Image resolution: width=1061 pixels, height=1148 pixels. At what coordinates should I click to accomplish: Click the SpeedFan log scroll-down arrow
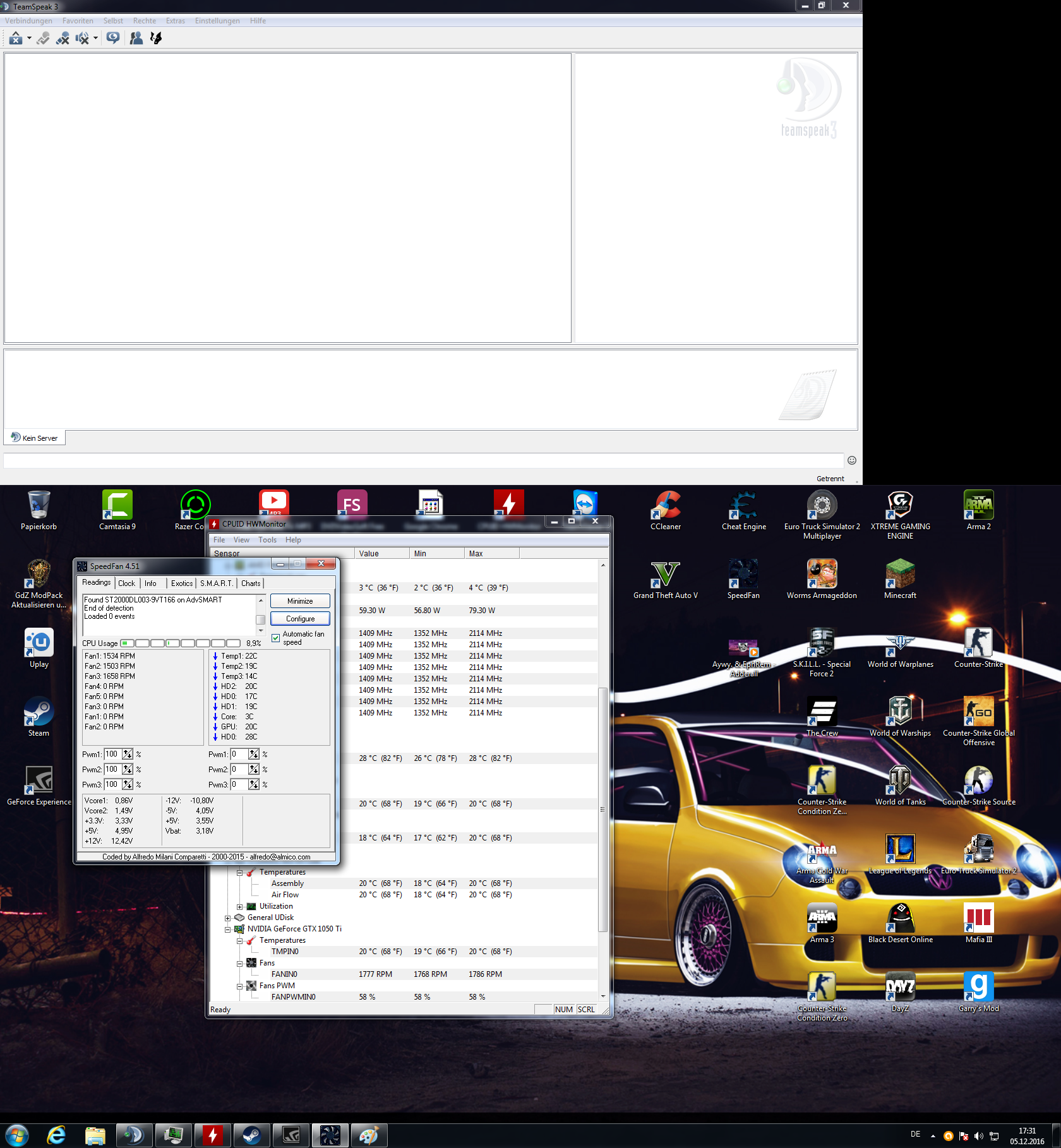260,631
